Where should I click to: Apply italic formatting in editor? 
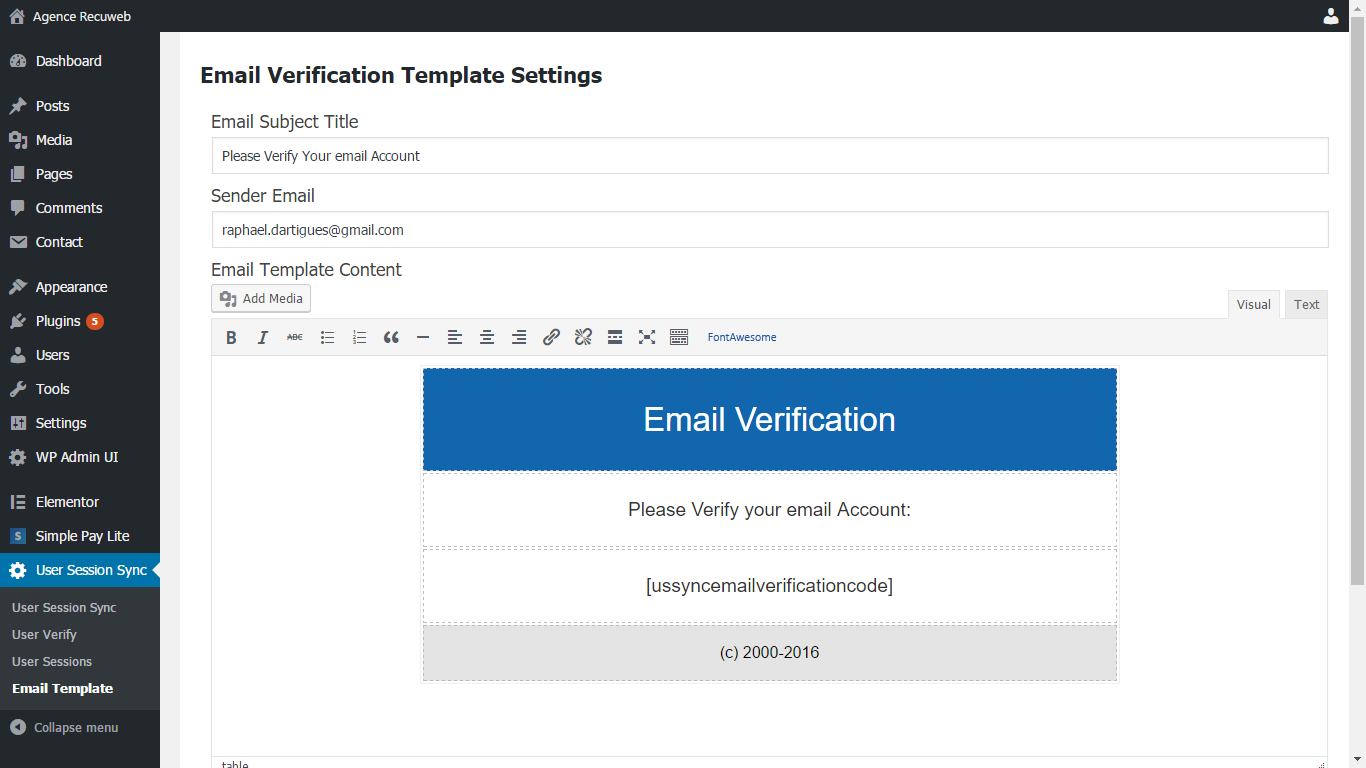tap(263, 338)
